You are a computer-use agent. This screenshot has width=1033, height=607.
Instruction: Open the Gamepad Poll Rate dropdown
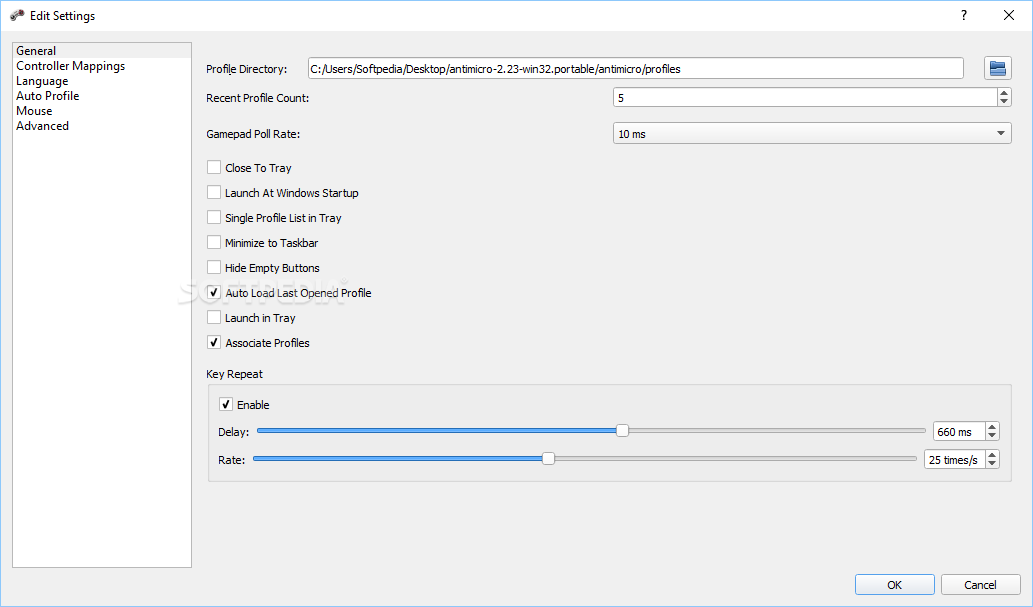coord(811,134)
